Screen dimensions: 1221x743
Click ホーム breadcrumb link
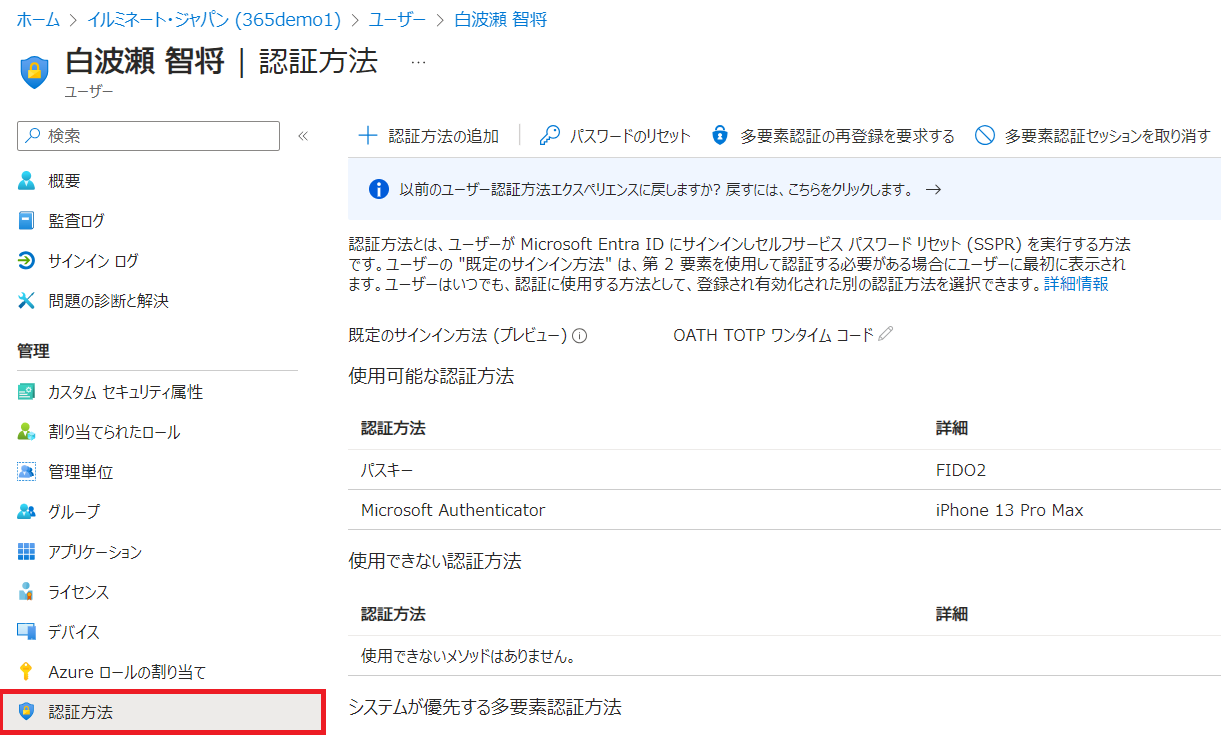point(38,19)
